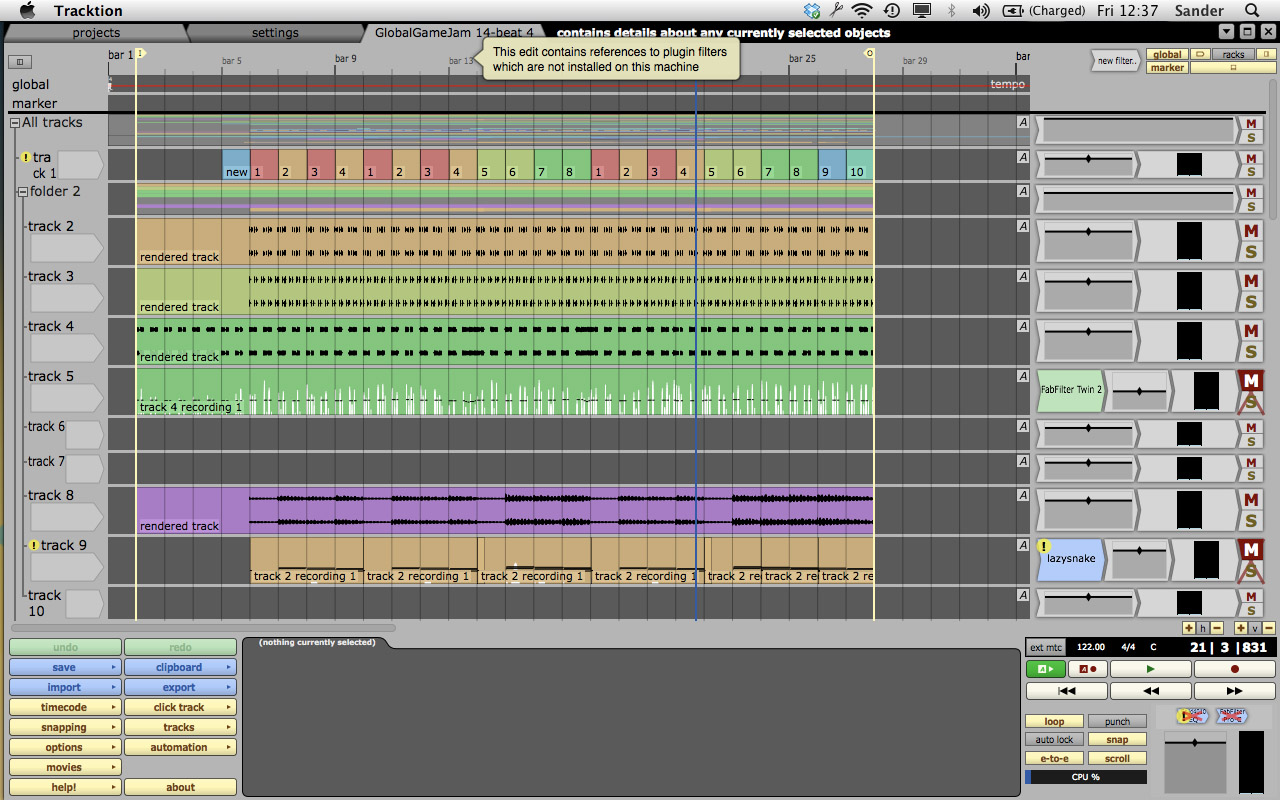Unmute track 5 with its M button

(x=1250, y=381)
